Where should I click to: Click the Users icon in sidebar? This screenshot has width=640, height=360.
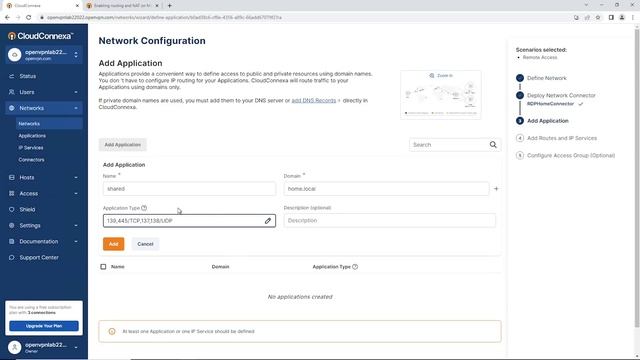pyautogui.click(x=11, y=92)
